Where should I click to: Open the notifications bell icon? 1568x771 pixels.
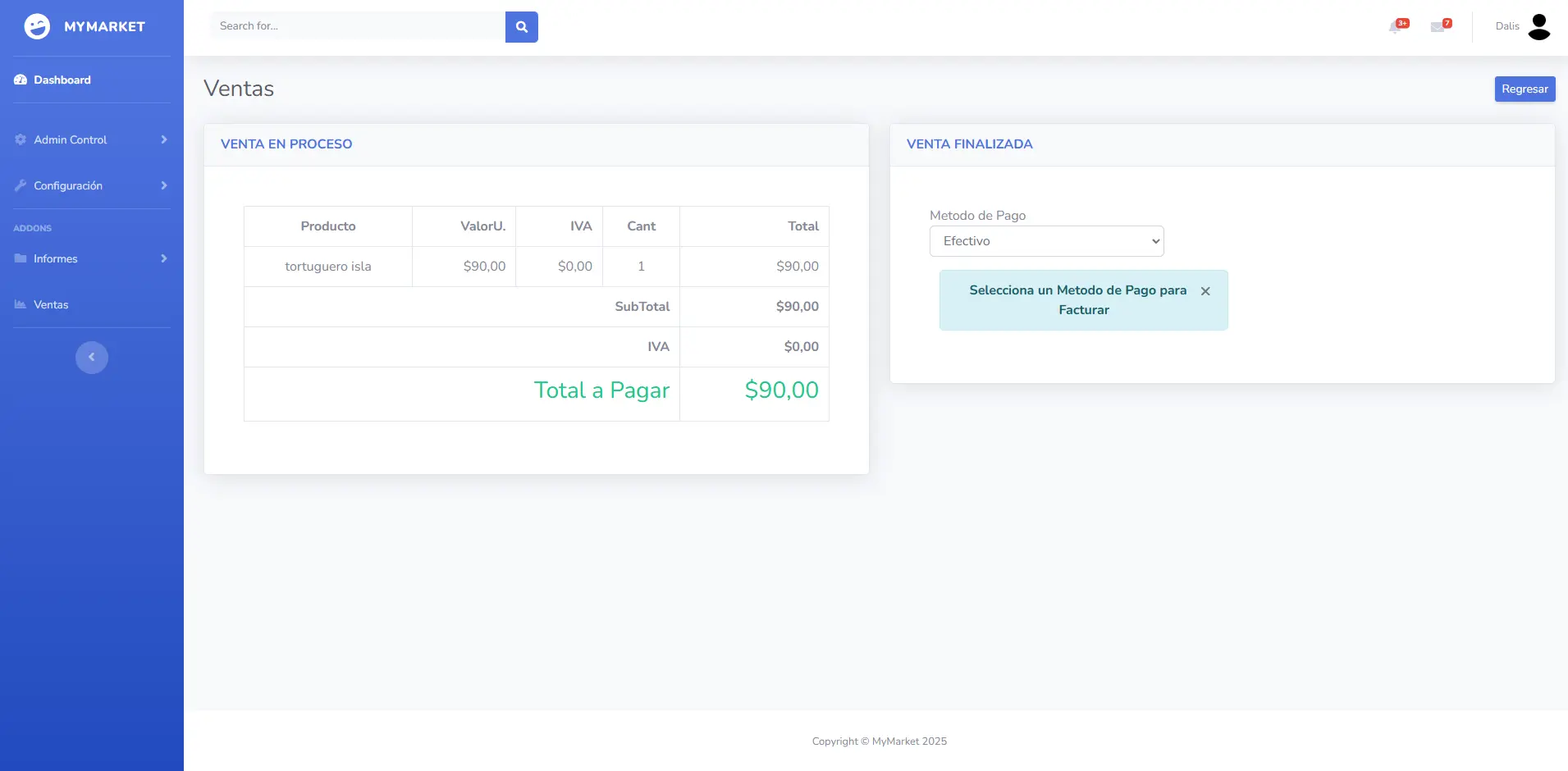pos(1395,27)
